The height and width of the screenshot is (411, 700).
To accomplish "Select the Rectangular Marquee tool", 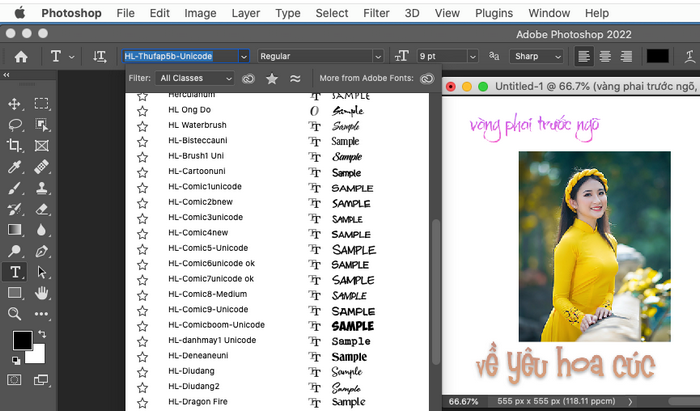I will [x=42, y=104].
